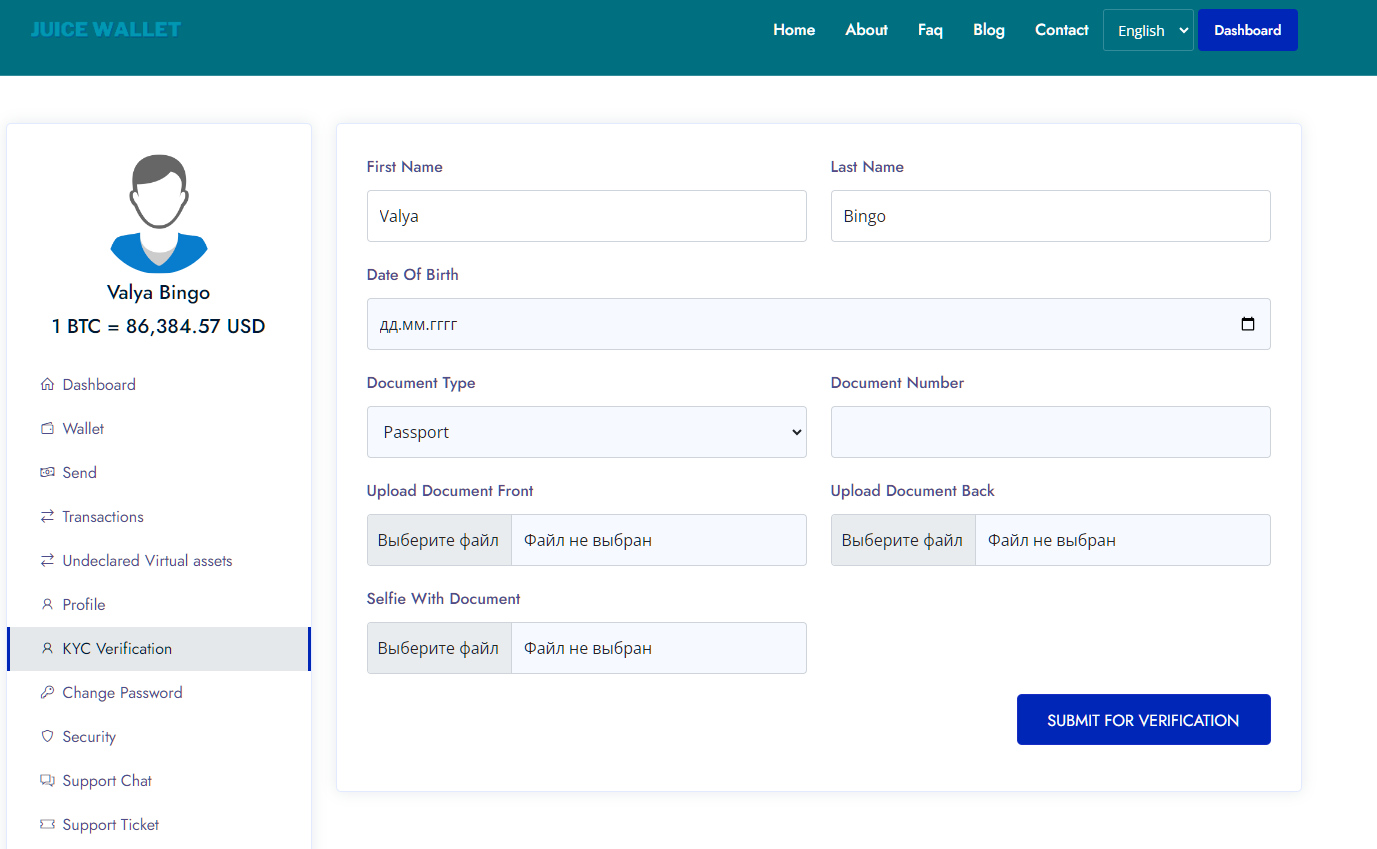
Task: Click SUBMIT FOR VERIFICATION button
Action: pyautogui.click(x=1144, y=720)
